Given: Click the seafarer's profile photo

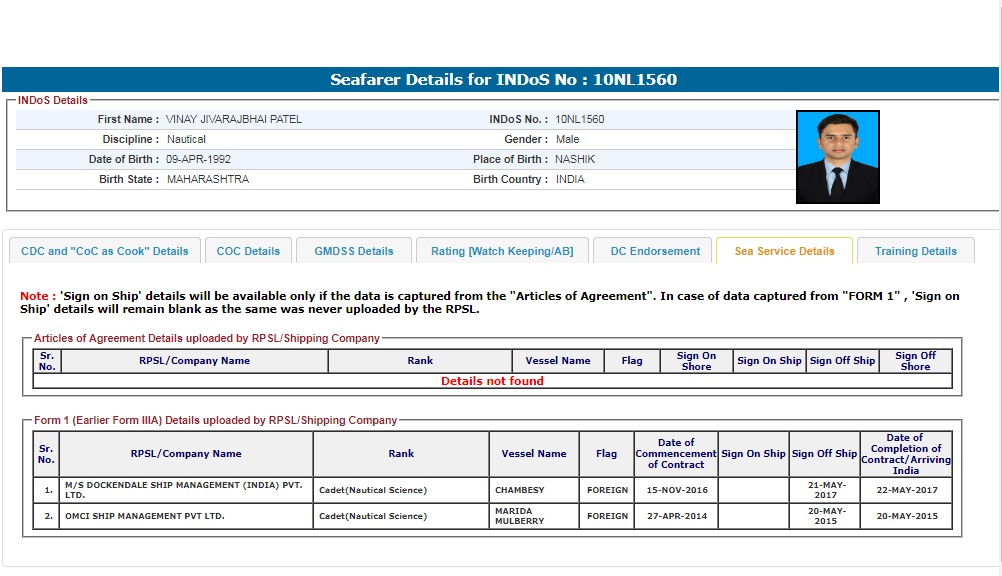Looking at the screenshot, I should pyautogui.click(x=837, y=157).
